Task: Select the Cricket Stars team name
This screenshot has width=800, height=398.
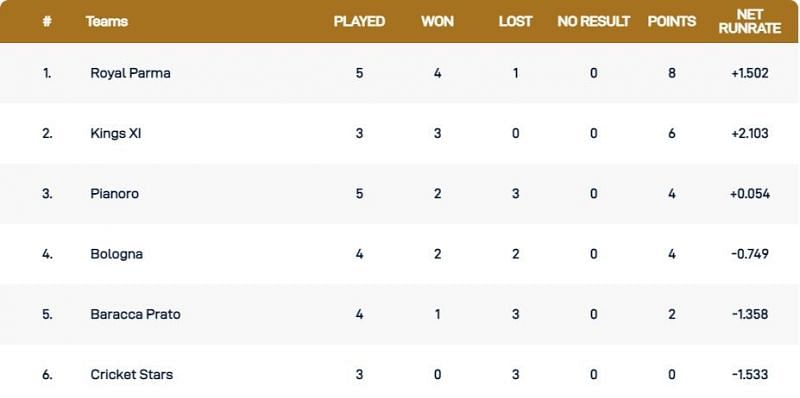Action: [132, 374]
